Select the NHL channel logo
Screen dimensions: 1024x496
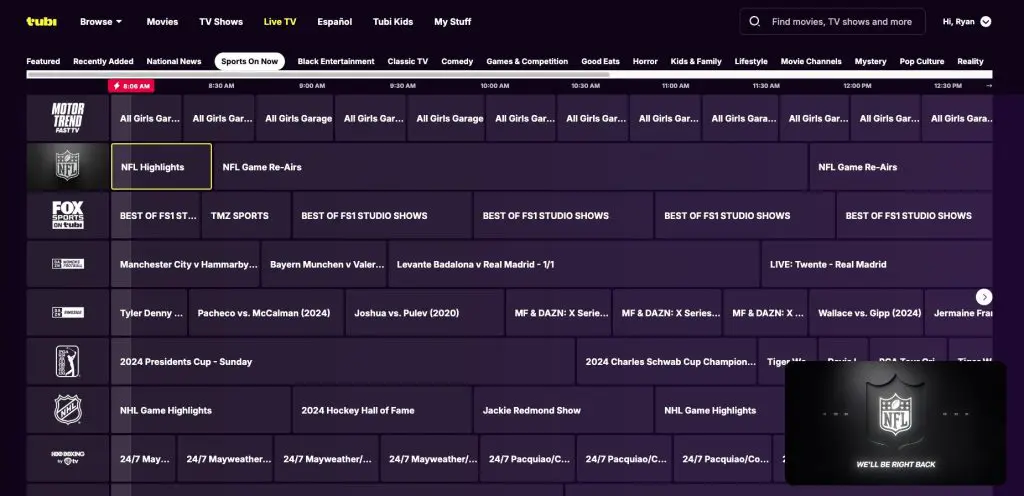click(x=68, y=410)
